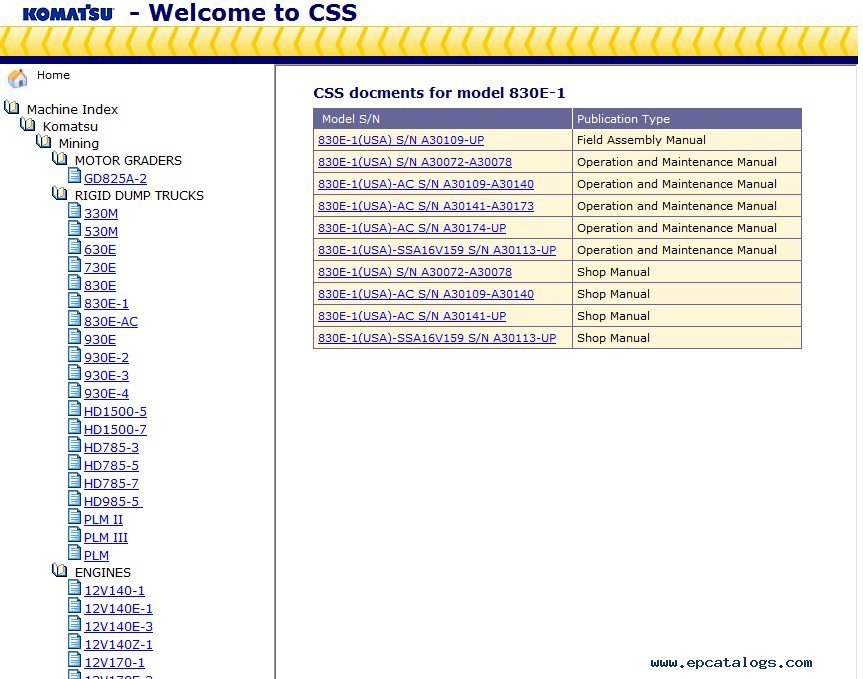The width and height of the screenshot is (863, 679).
Task: Open the PLM II link
Action: [x=103, y=519]
